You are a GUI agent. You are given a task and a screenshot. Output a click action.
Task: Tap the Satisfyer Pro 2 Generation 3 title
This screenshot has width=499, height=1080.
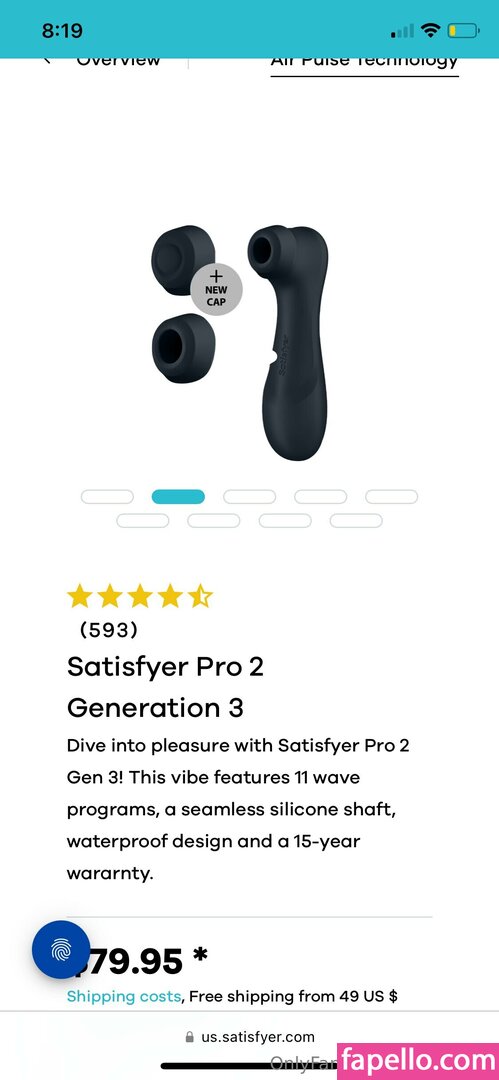tap(165, 687)
